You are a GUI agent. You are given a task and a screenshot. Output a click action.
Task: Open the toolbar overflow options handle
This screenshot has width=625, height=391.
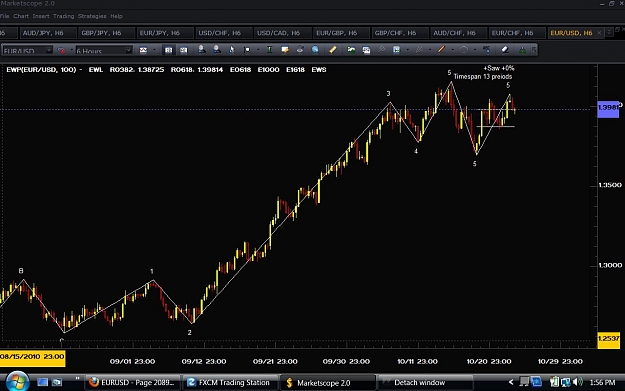[x=534, y=50]
